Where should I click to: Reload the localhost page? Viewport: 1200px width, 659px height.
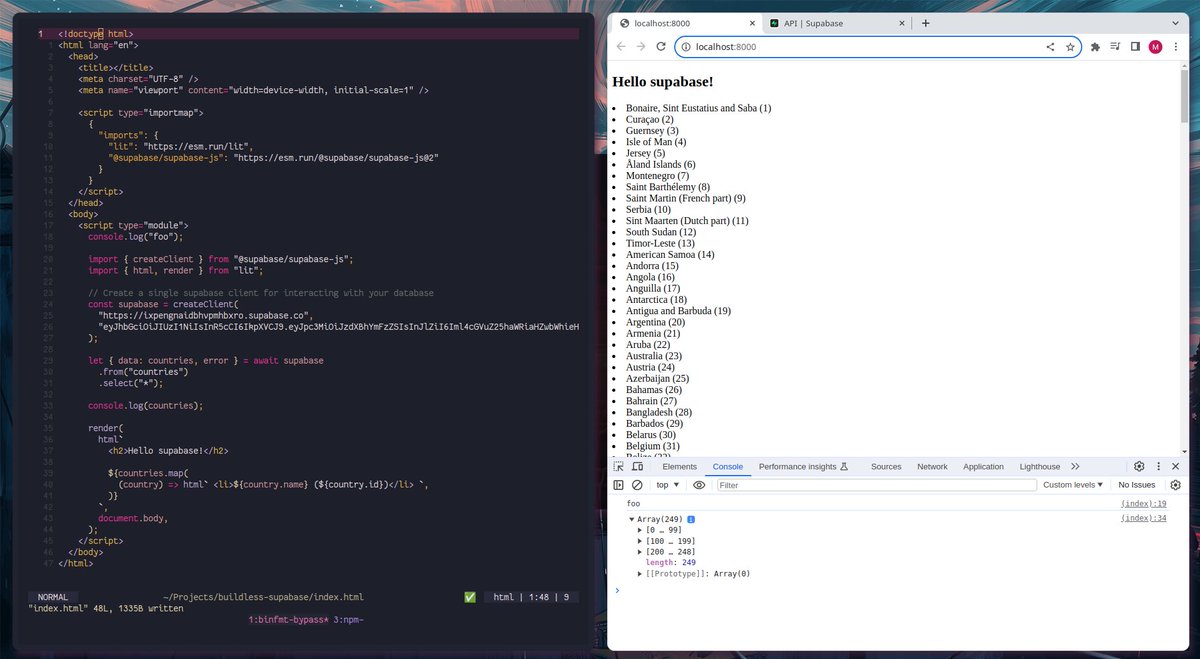661,46
